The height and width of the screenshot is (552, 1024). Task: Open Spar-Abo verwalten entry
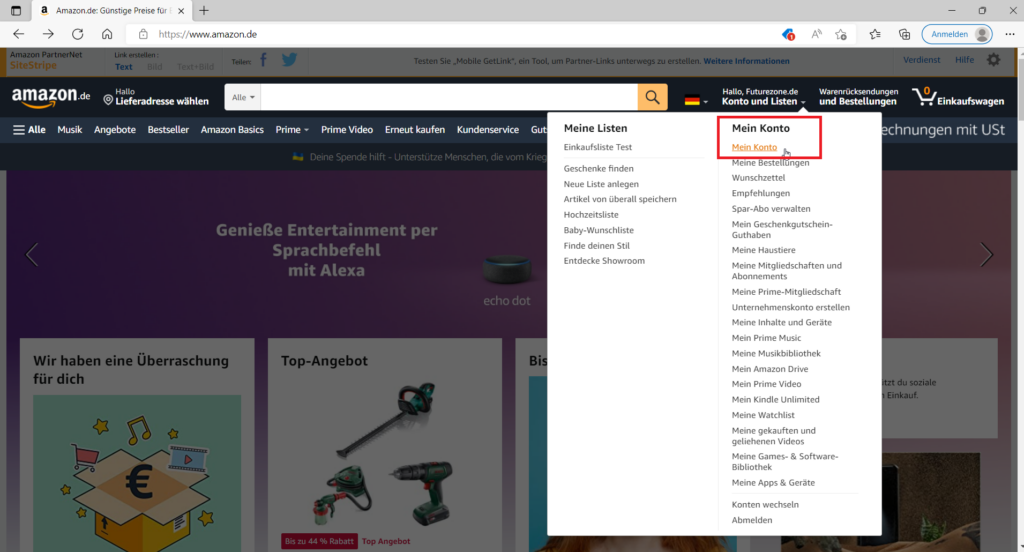771,209
